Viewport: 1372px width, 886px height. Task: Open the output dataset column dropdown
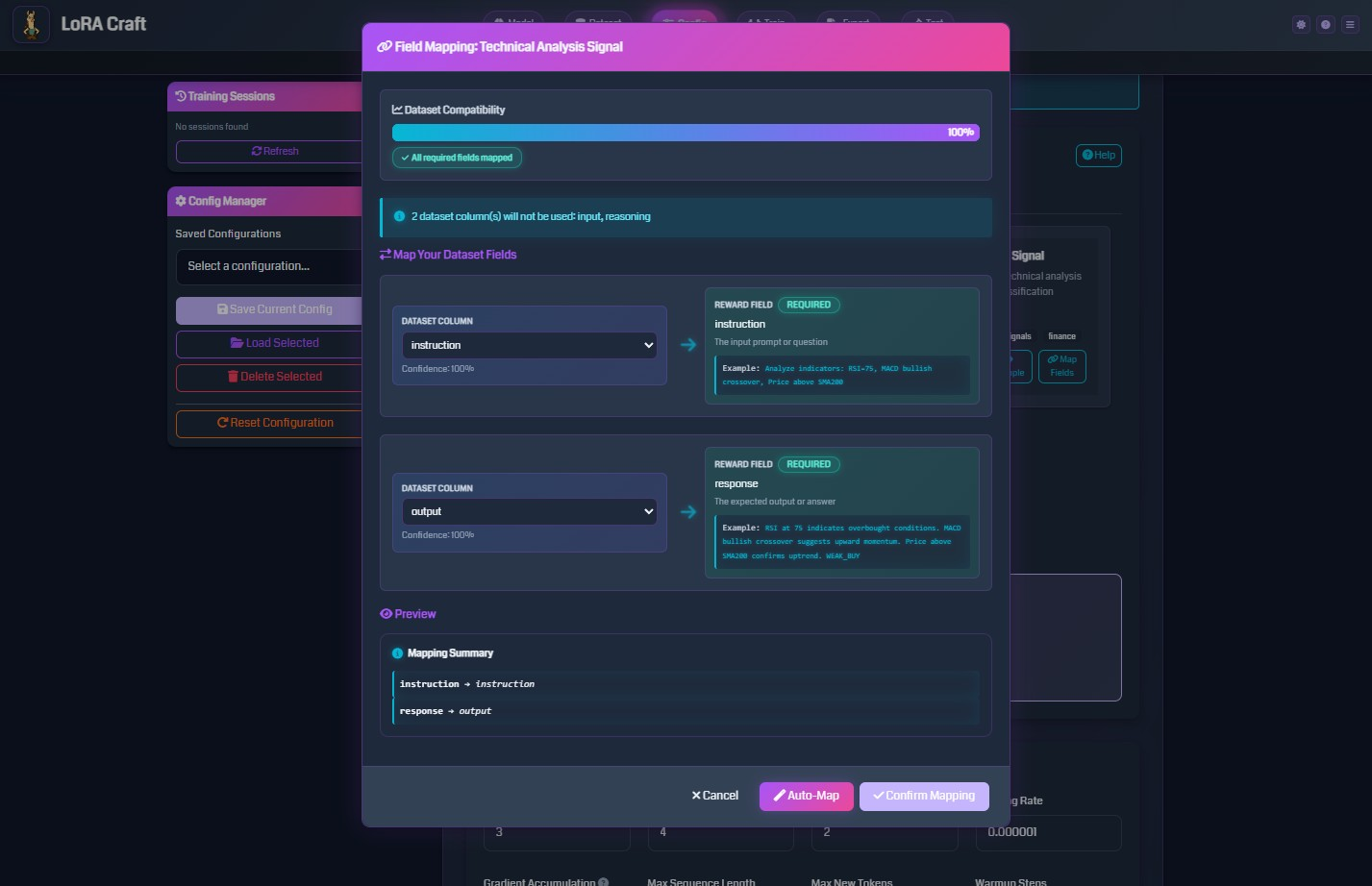pyautogui.click(x=529, y=512)
